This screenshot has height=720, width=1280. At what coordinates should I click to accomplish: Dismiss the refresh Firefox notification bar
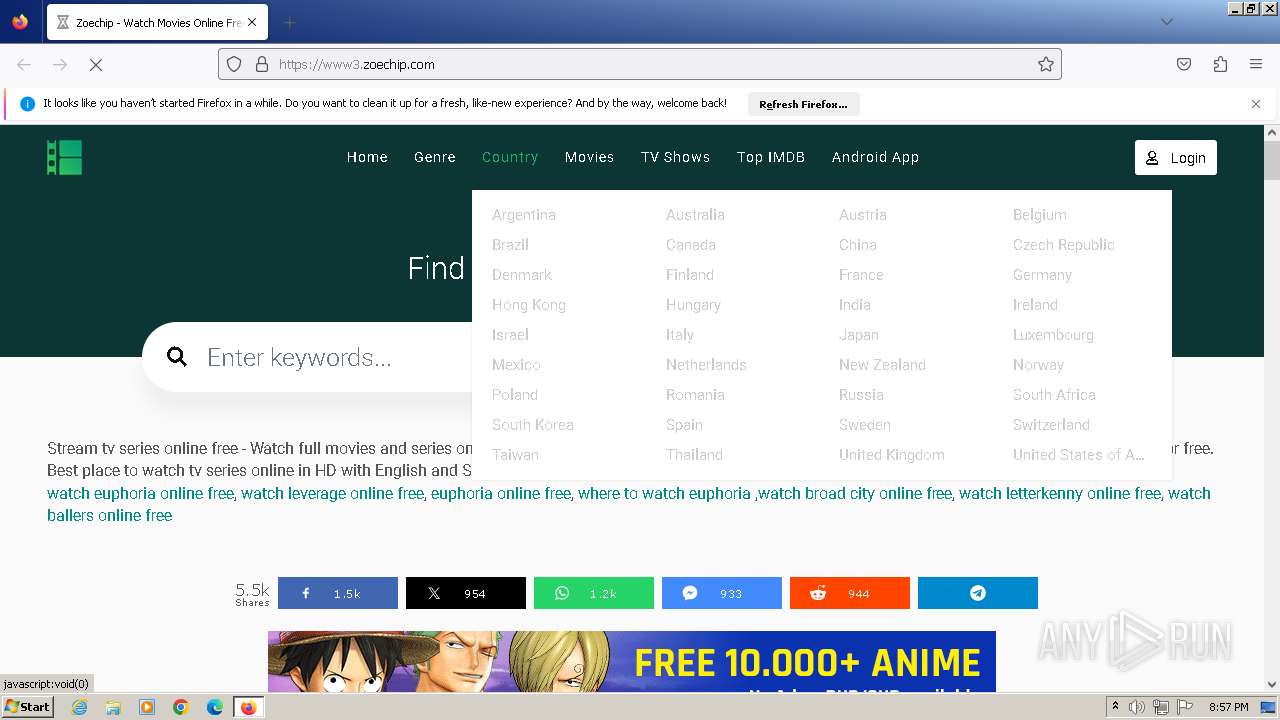click(x=1256, y=104)
